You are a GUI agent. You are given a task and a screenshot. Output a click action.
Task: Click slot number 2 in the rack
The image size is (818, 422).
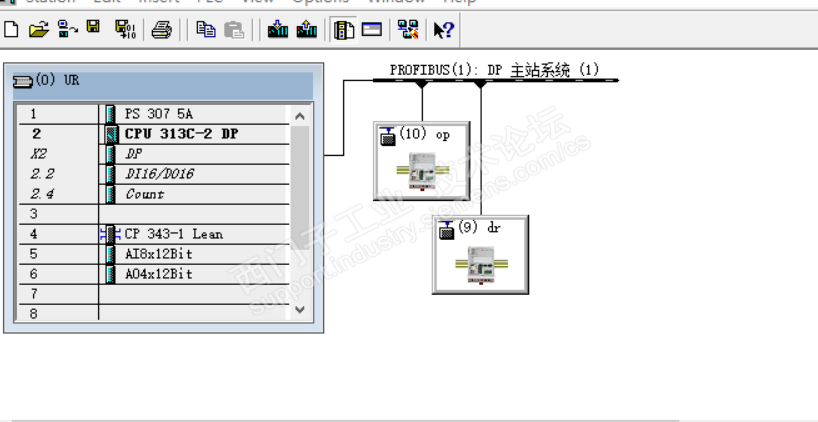(36, 134)
